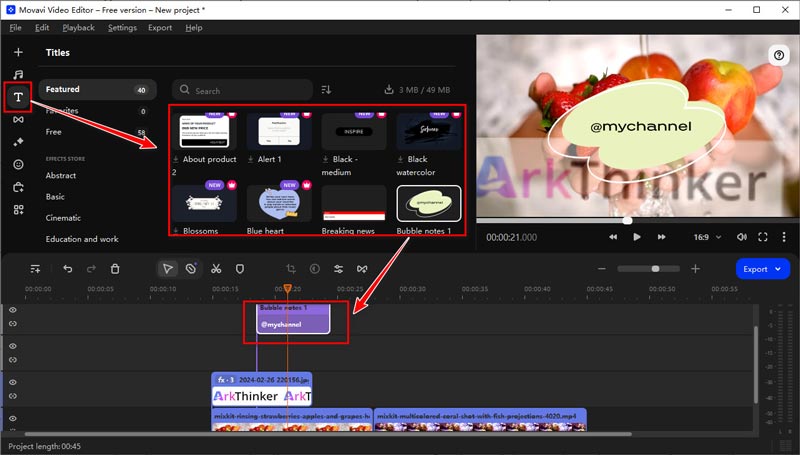Click the sort titles icon

click(326, 90)
